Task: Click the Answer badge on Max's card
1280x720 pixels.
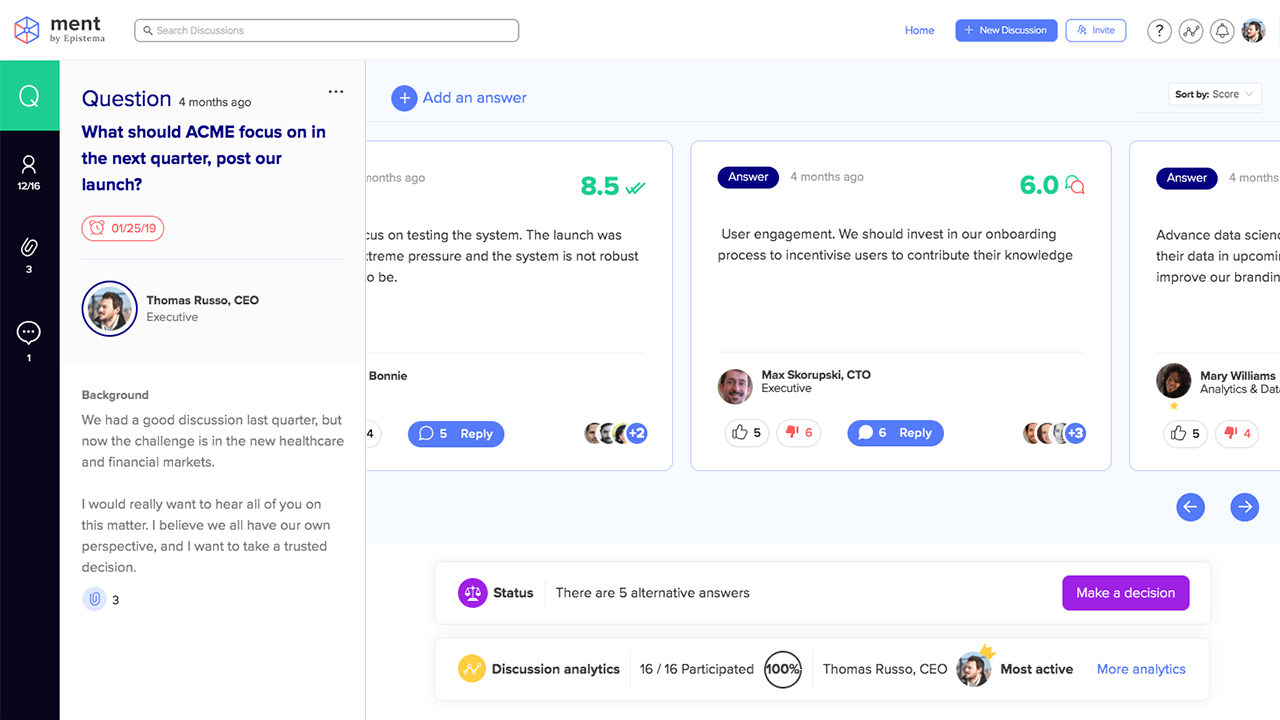Action: pos(748,177)
